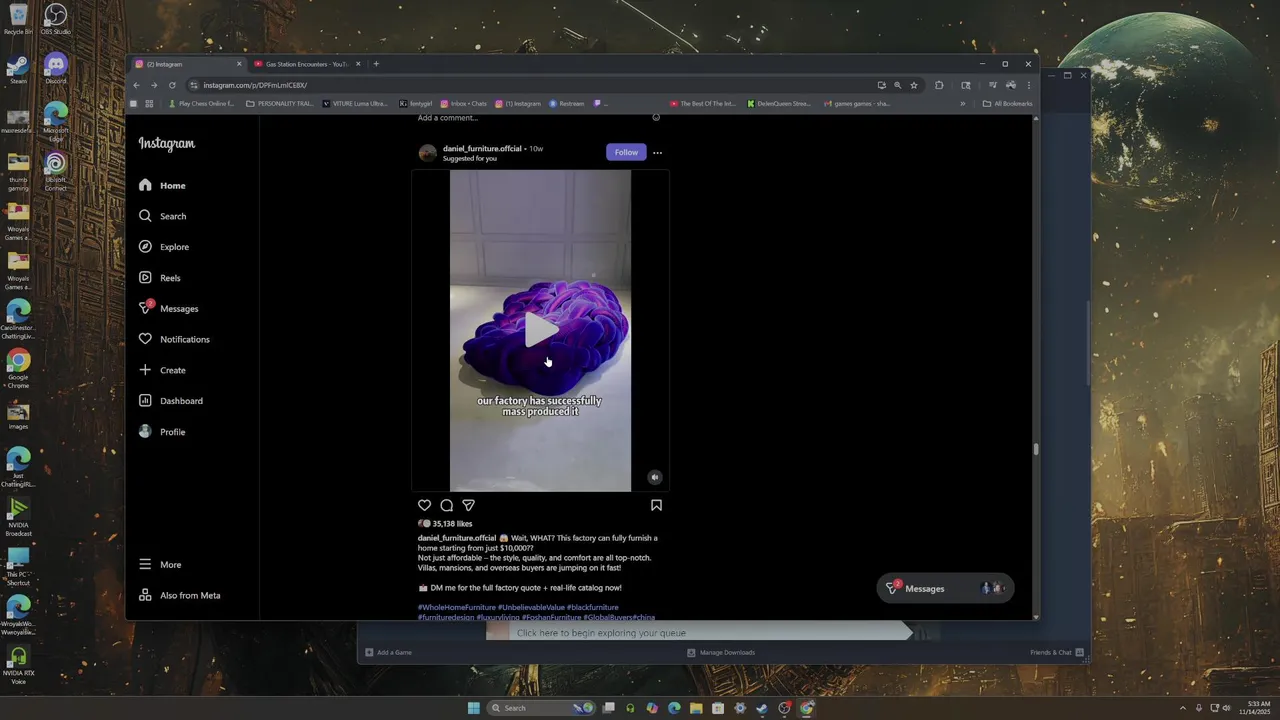Open the Recycle Bin desktop icon
The height and width of the screenshot is (720, 1280).
[x=18, y=20]
